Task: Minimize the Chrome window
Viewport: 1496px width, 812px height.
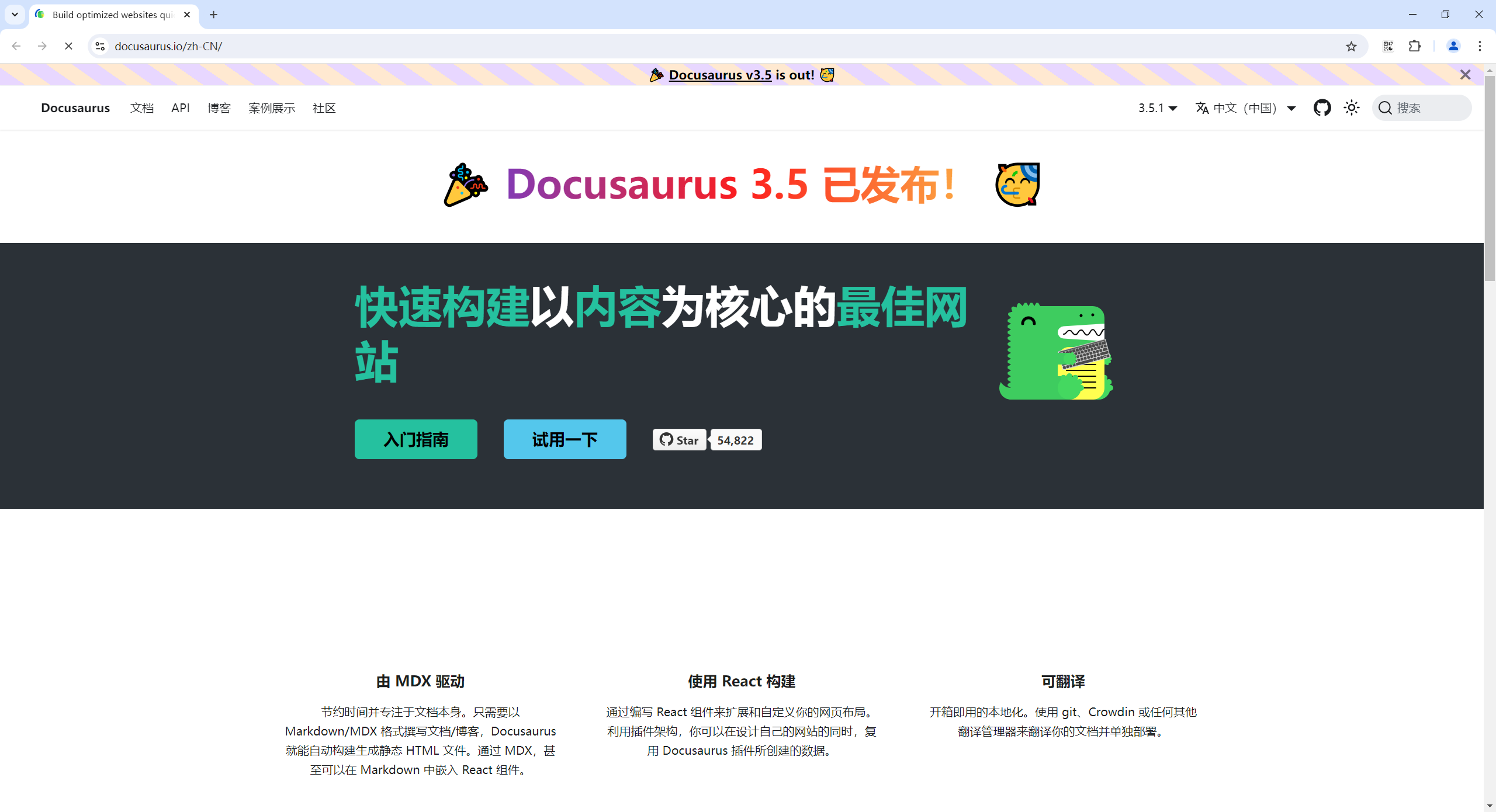Action: [1412, 15]
